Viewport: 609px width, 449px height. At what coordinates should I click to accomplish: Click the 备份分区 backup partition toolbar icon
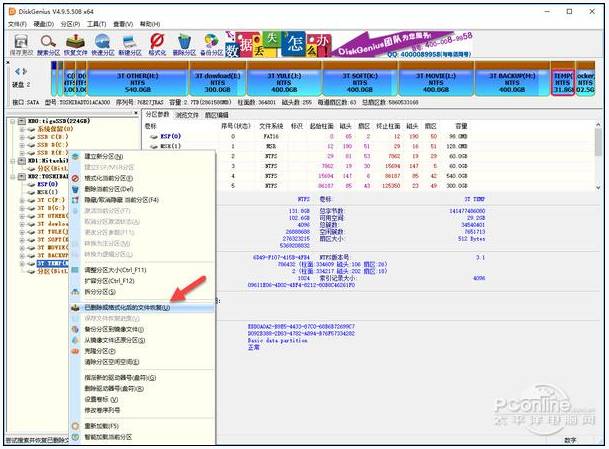click(x=211, y=42)
